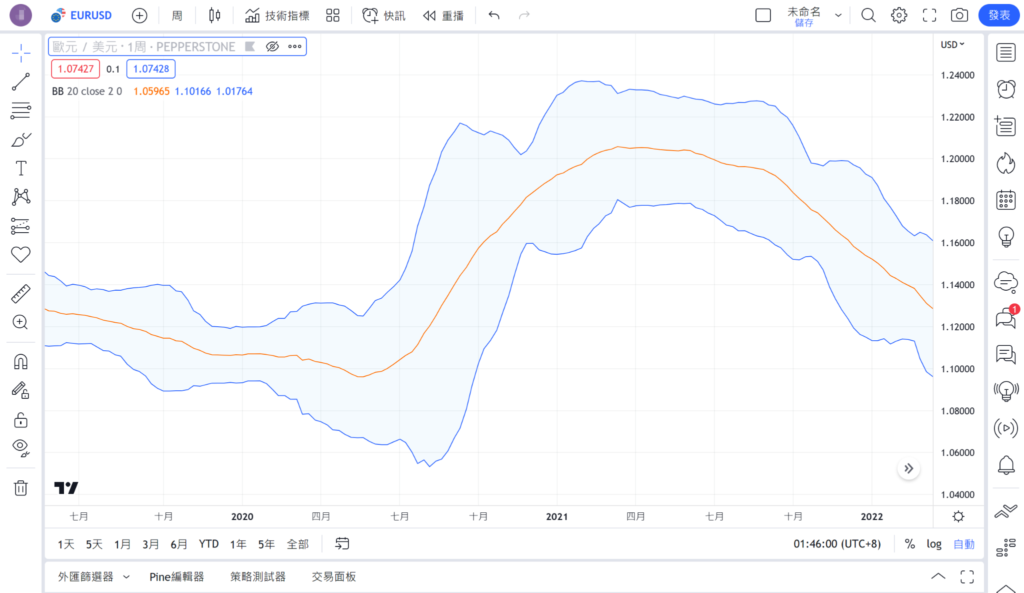Select the 1年 date range button

click(x=238, y=543)
